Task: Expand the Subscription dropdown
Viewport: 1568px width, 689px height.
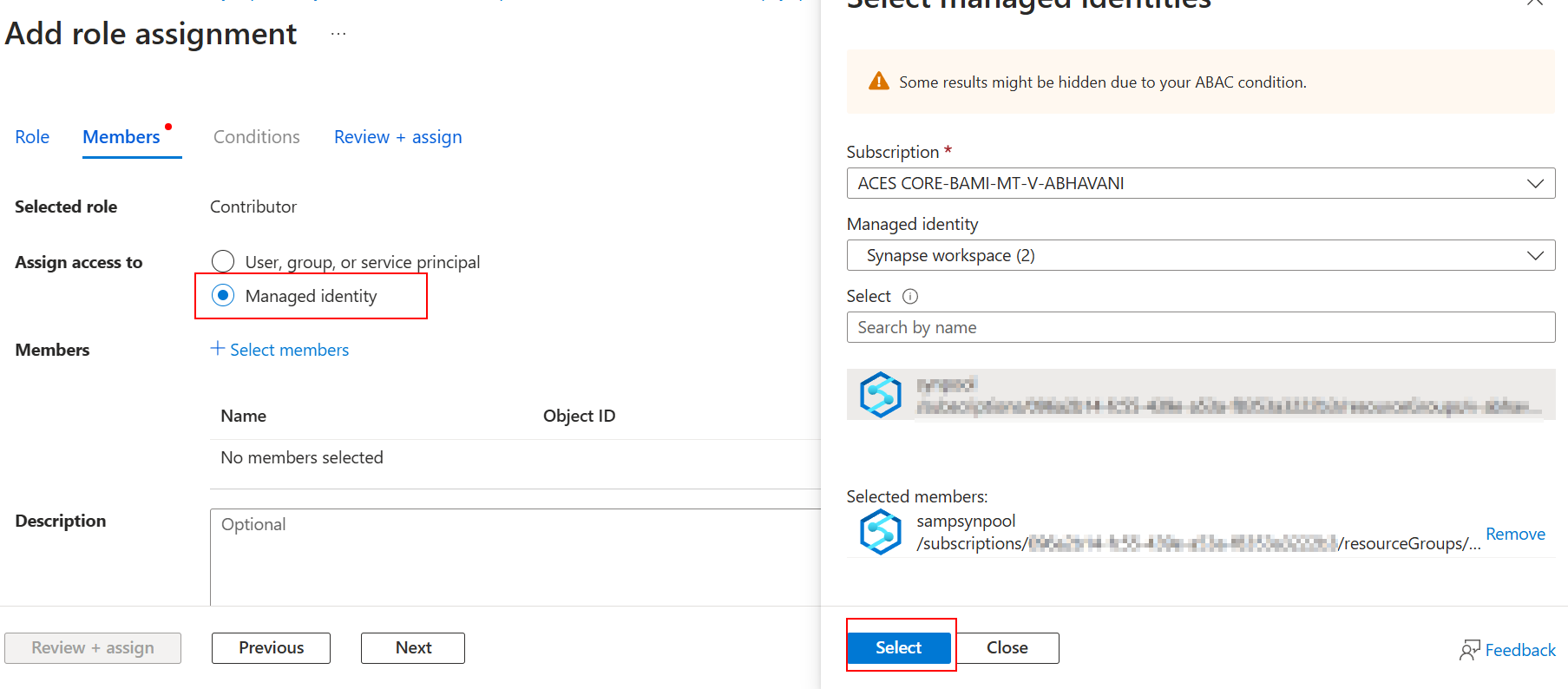Action: (x=1200, y=183)
